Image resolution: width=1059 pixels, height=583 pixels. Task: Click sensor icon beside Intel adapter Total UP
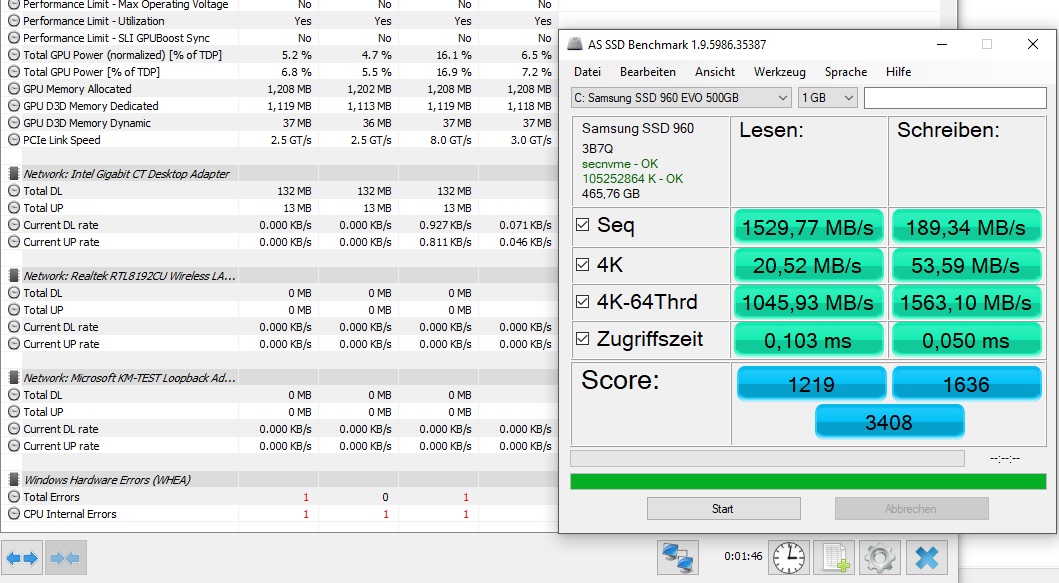click(14, 208)
